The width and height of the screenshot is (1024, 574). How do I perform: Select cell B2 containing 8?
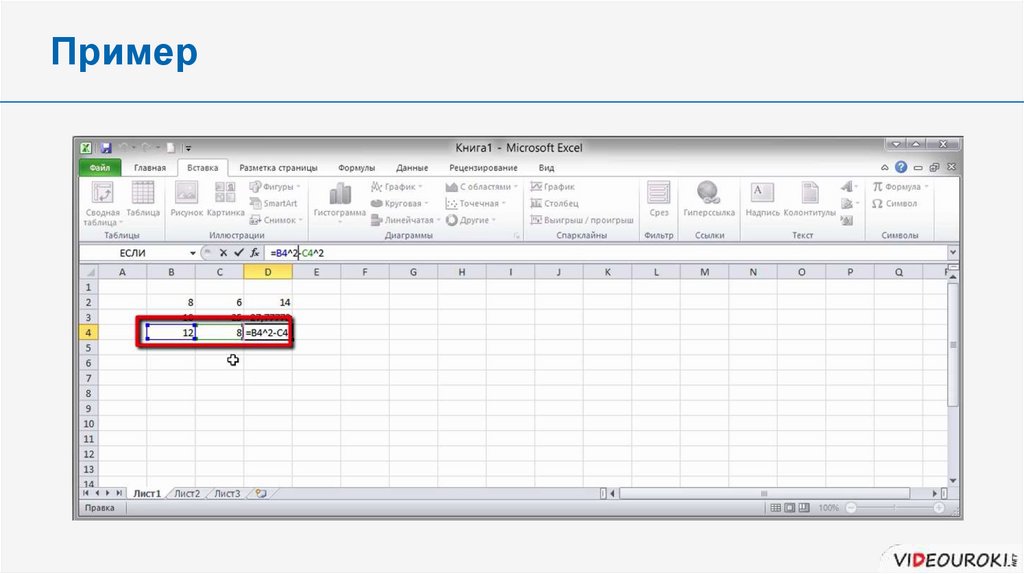click(171, 302)
